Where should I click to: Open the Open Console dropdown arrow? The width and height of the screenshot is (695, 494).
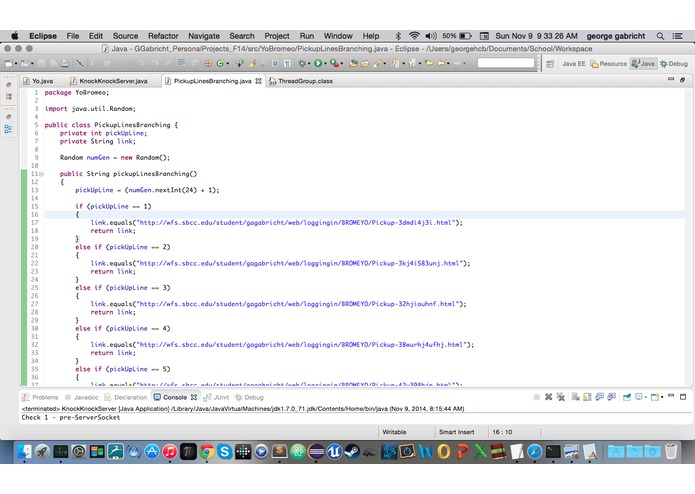pos(662,397)
